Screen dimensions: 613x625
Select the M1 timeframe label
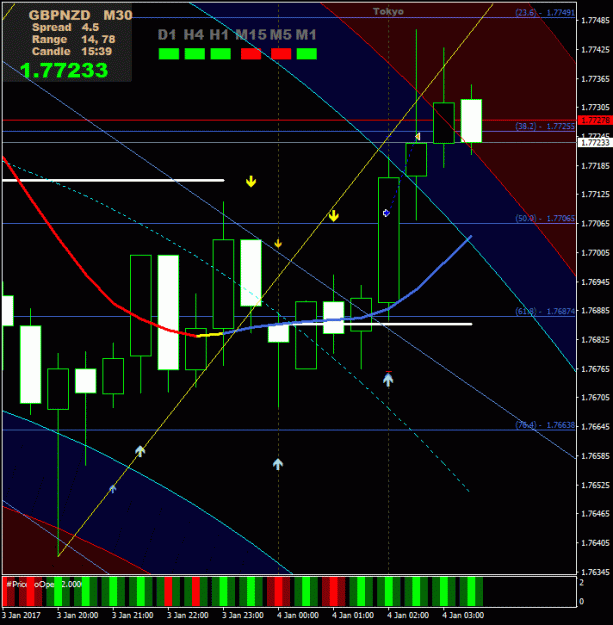coord(306,35)
